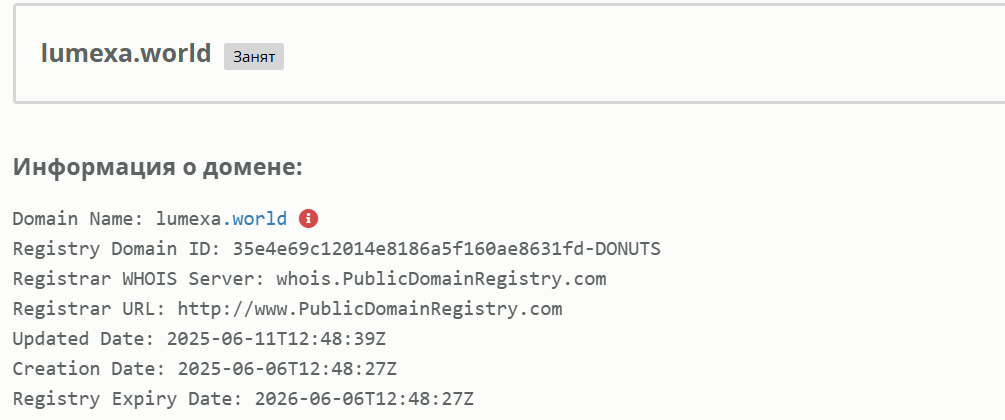Click the Registry Expiry Date line
The width and height of the screenshot is (1005, 420).
[x=243, y=399]
